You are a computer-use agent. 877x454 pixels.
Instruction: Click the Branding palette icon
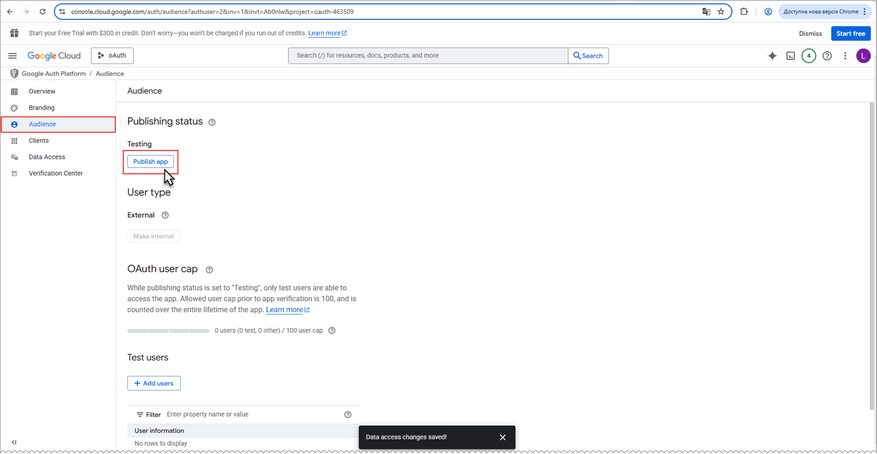click(x=15, y=108)
